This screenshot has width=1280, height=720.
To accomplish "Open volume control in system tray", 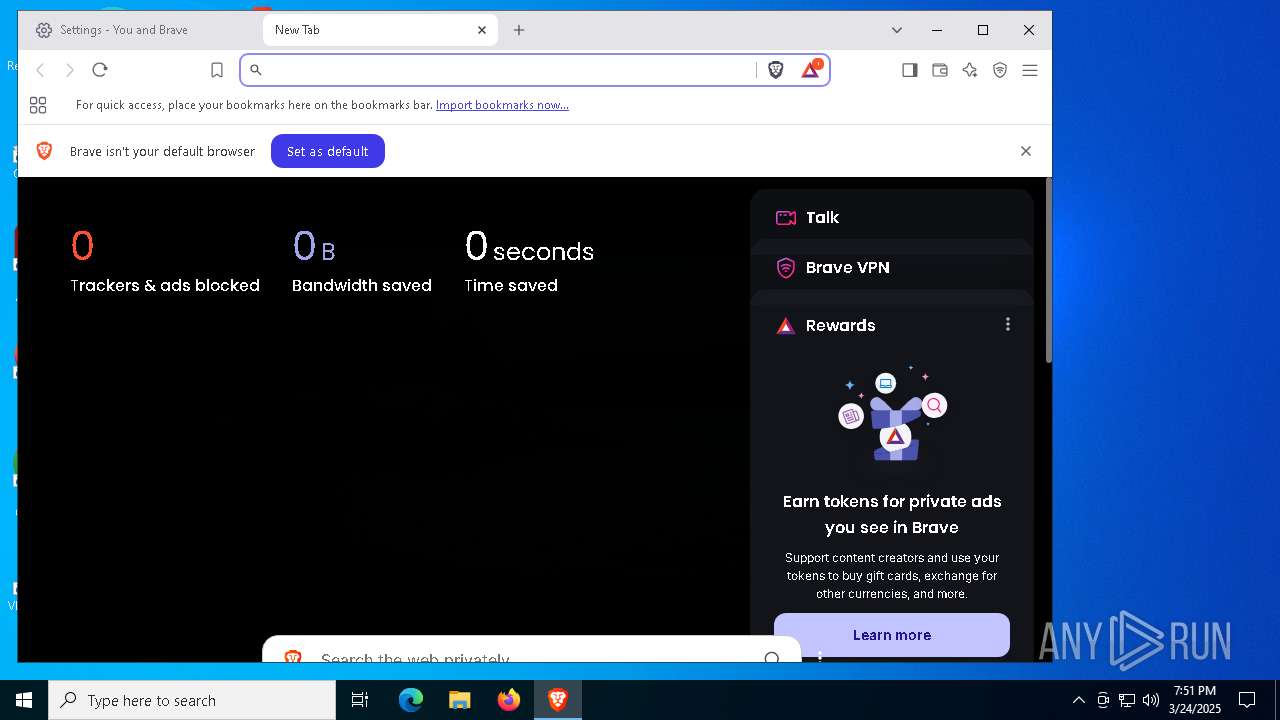I will coord(1151,700).
